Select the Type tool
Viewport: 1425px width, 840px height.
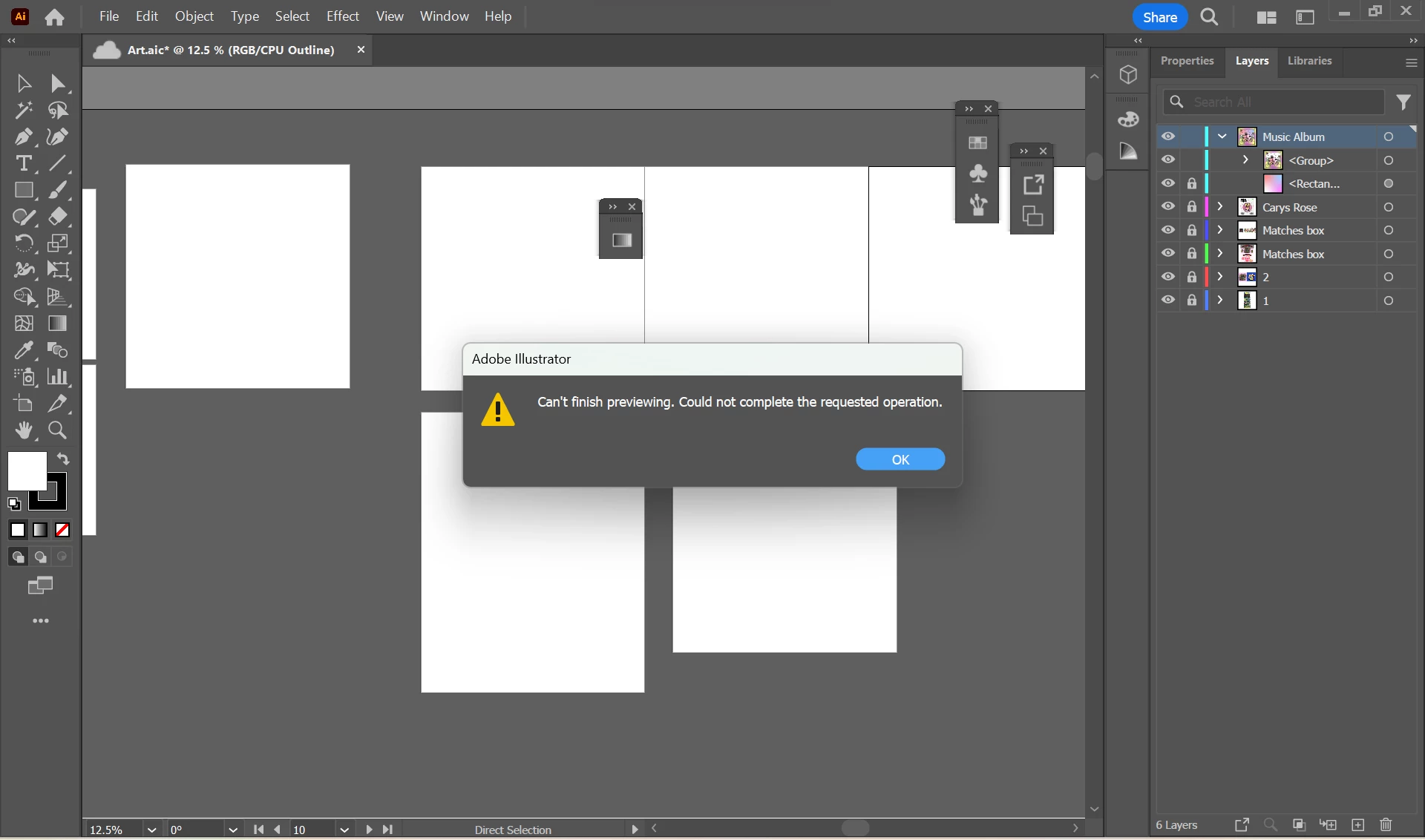pos(23,163)
